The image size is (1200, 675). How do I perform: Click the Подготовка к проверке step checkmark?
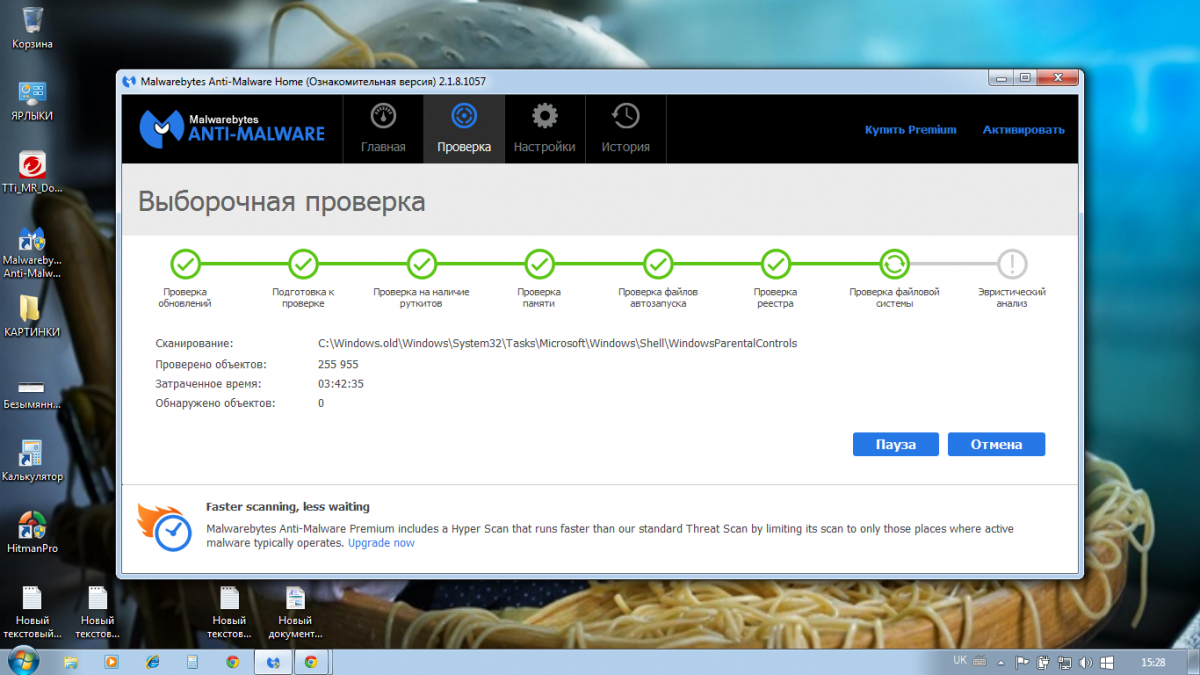303,264
